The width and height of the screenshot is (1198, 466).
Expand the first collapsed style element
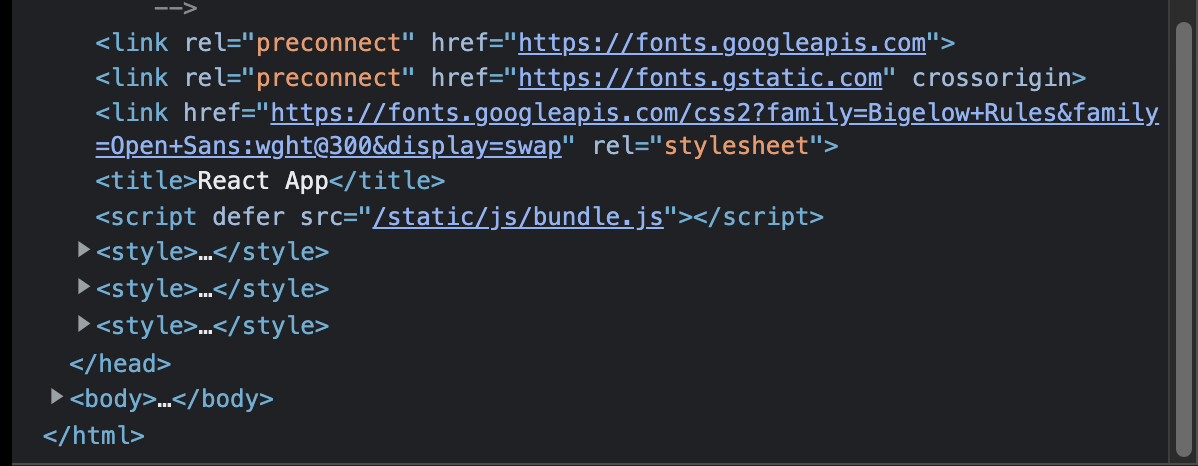(x=84, y=249)
